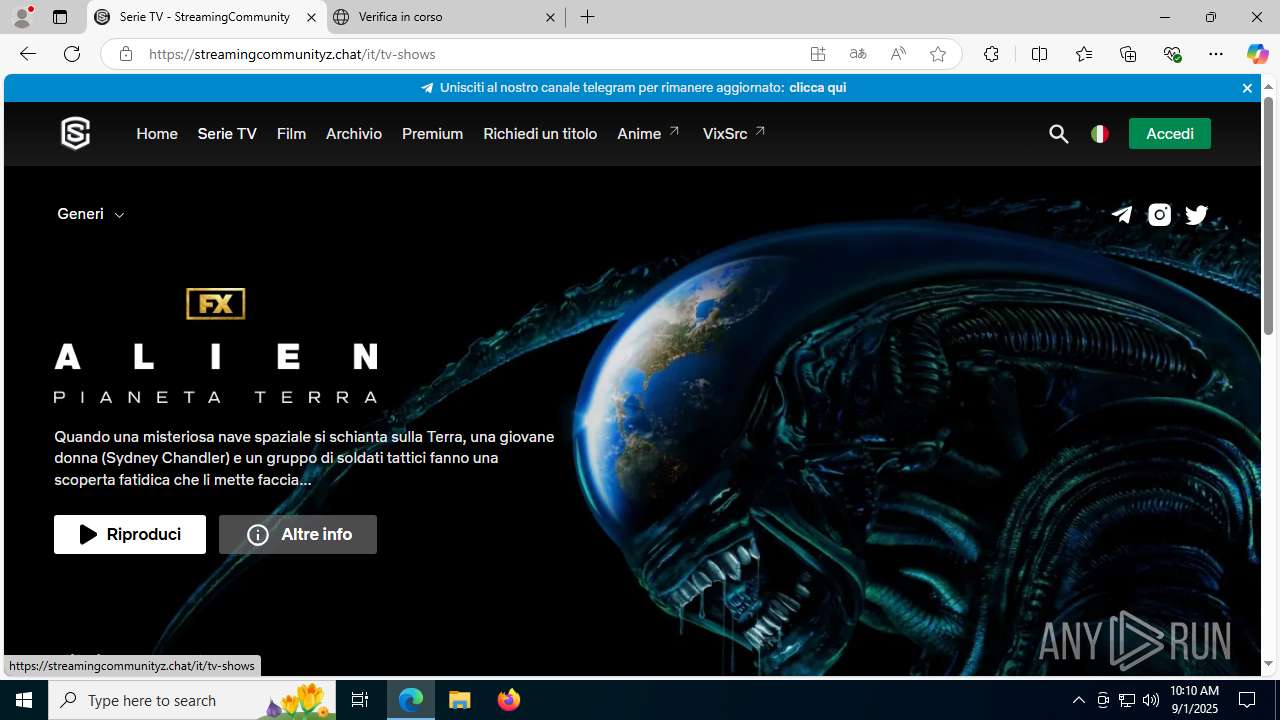Viewport: 1280px width, 720px height.
Task: Open the Telegram social icon
Action: (1122, 215)
